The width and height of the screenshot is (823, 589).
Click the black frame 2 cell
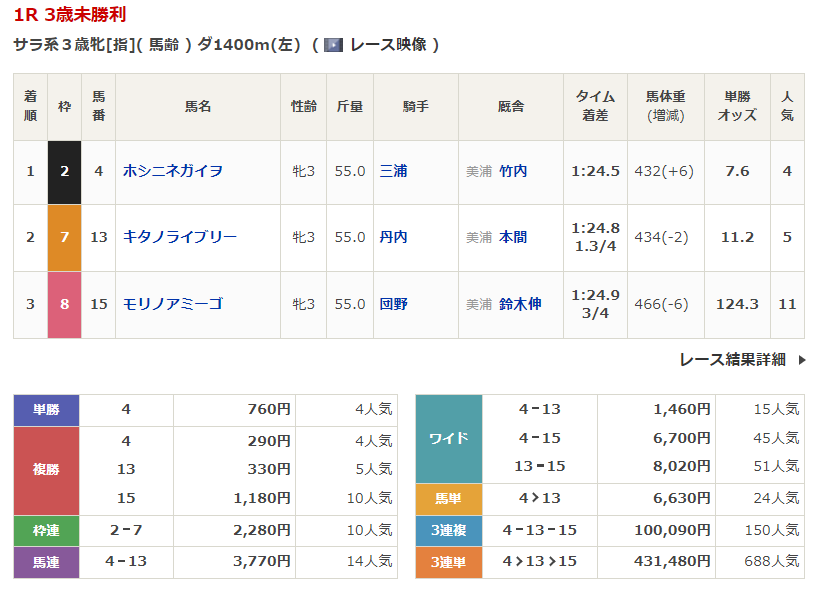[x=64, y=171]
